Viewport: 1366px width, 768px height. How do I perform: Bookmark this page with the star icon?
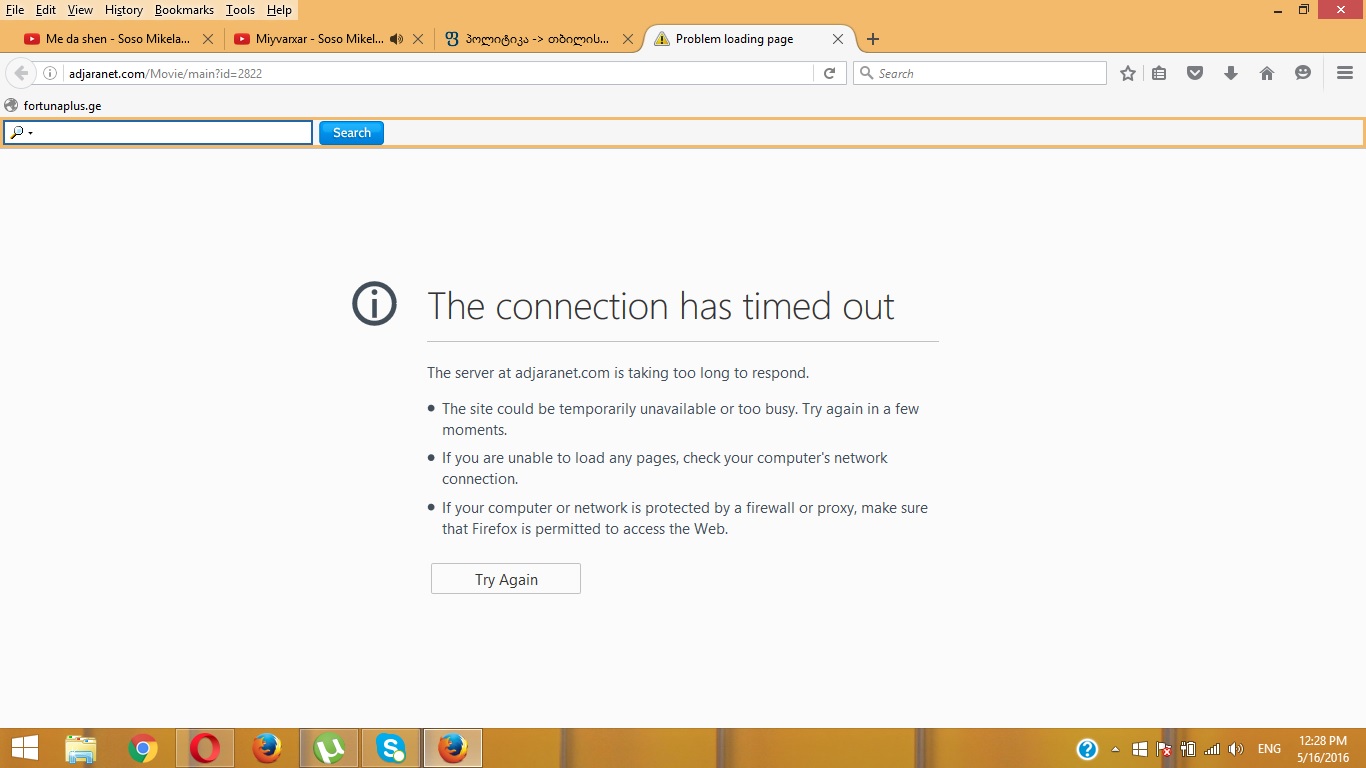[1128, 73]
